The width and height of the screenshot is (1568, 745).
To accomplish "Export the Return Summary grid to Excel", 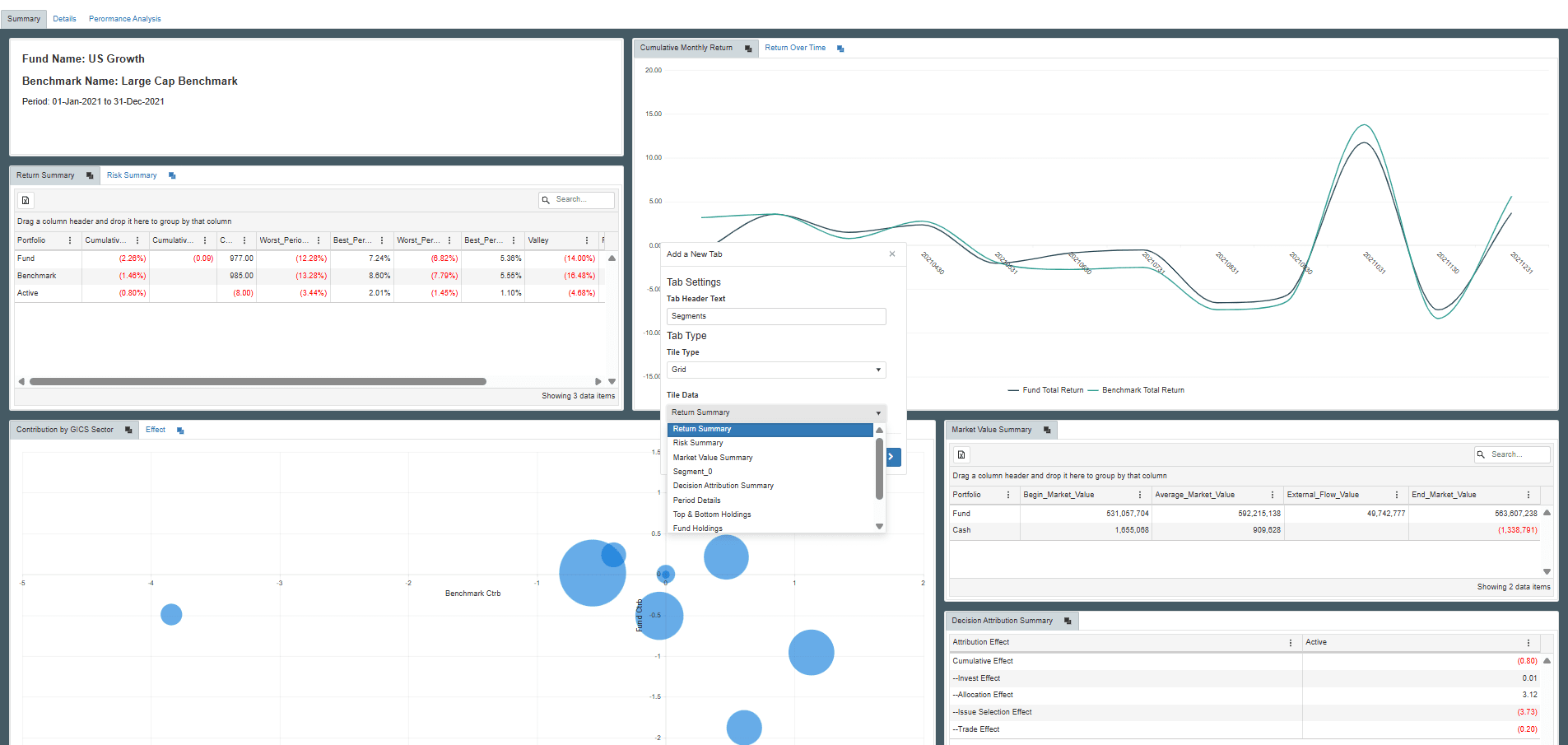I will [26, 200].
